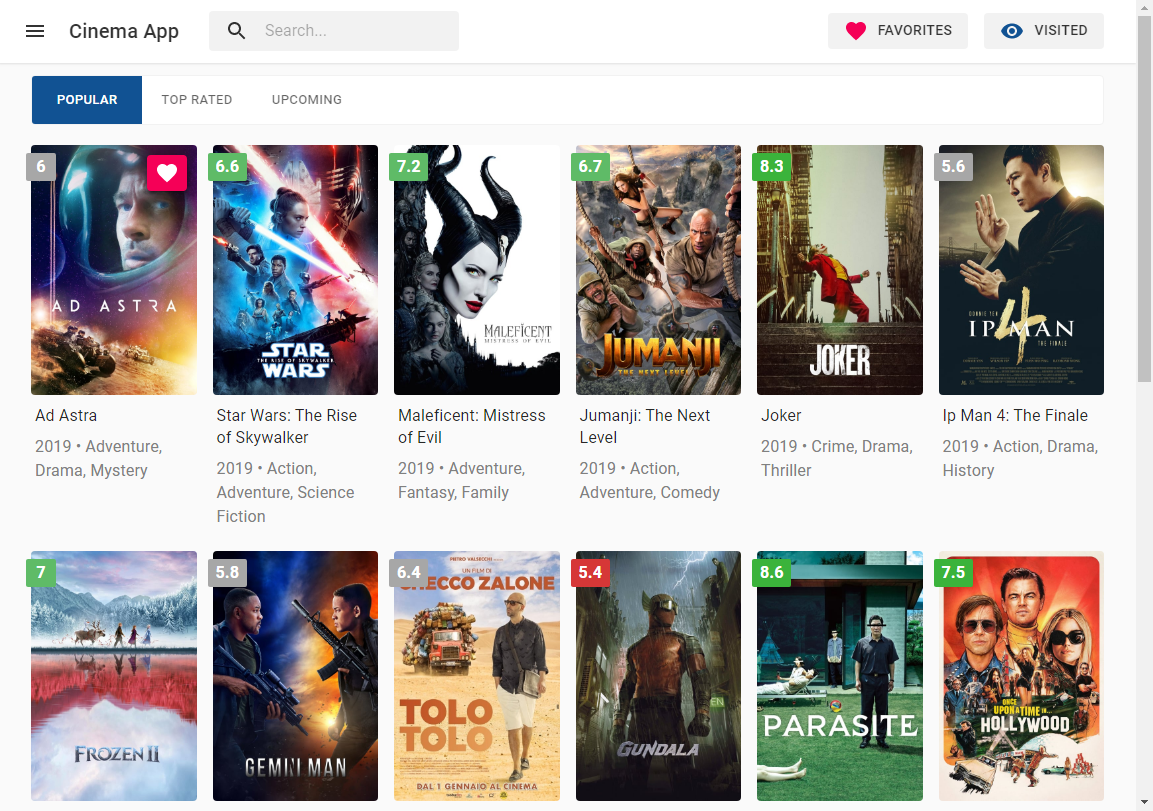
Task: Switch to the Popular tab
Action: pos(87,100)
